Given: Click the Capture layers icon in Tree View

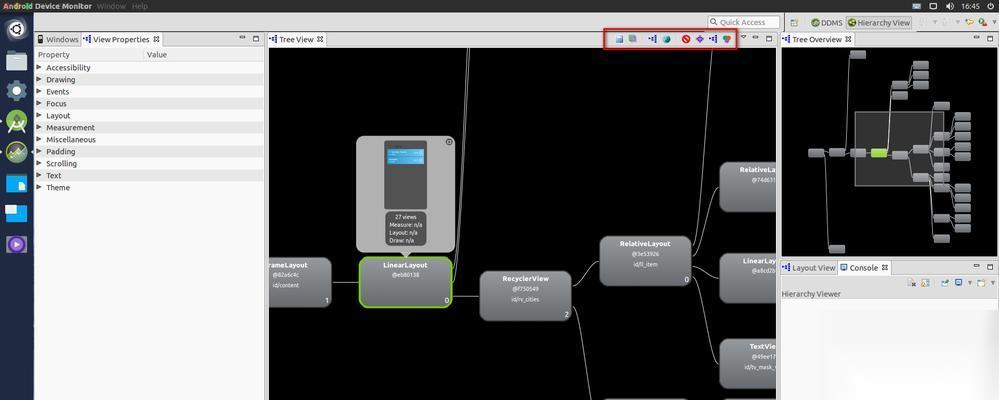Looking at the screenshot, I should coord(633,39).
